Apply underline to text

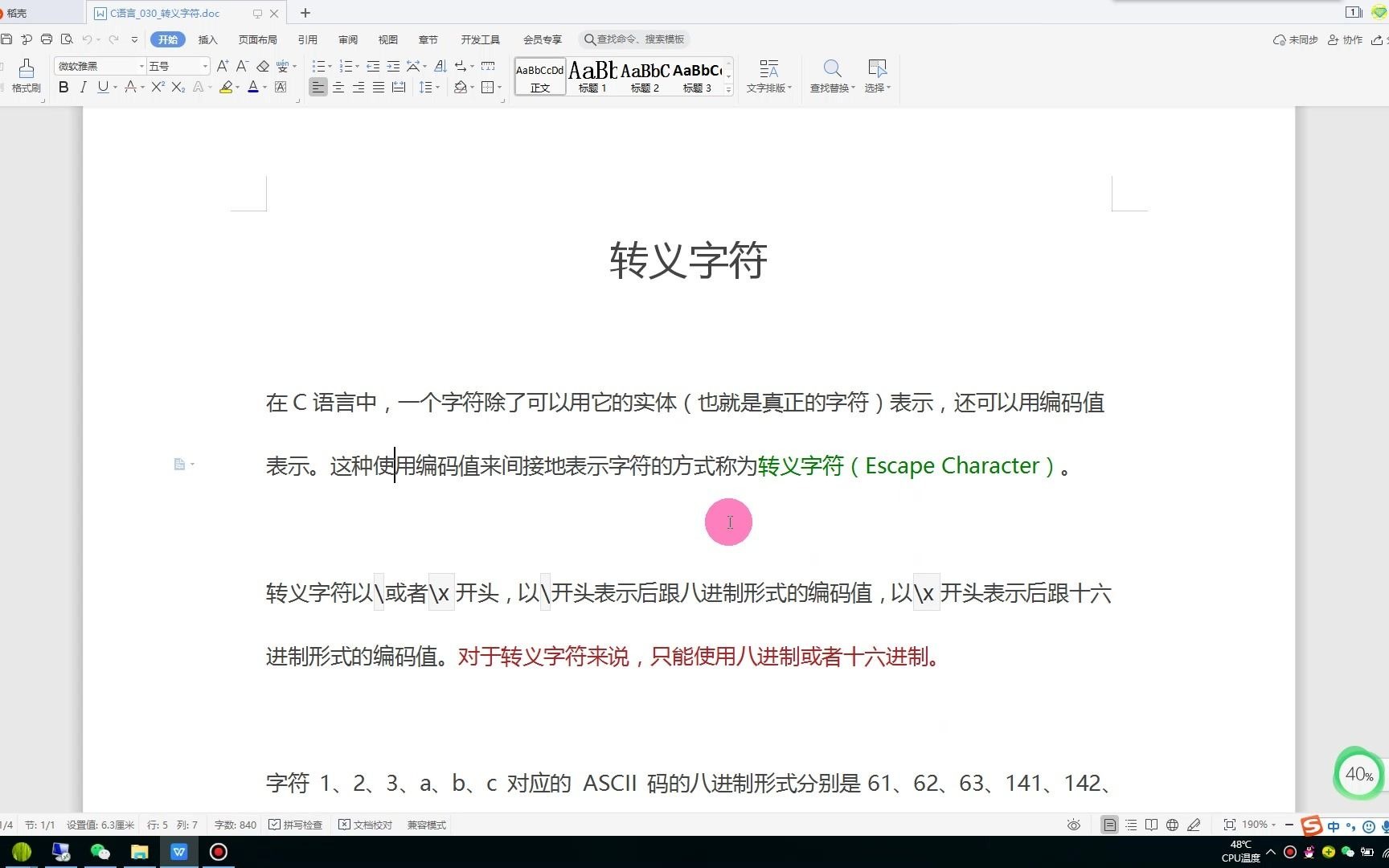103,87
